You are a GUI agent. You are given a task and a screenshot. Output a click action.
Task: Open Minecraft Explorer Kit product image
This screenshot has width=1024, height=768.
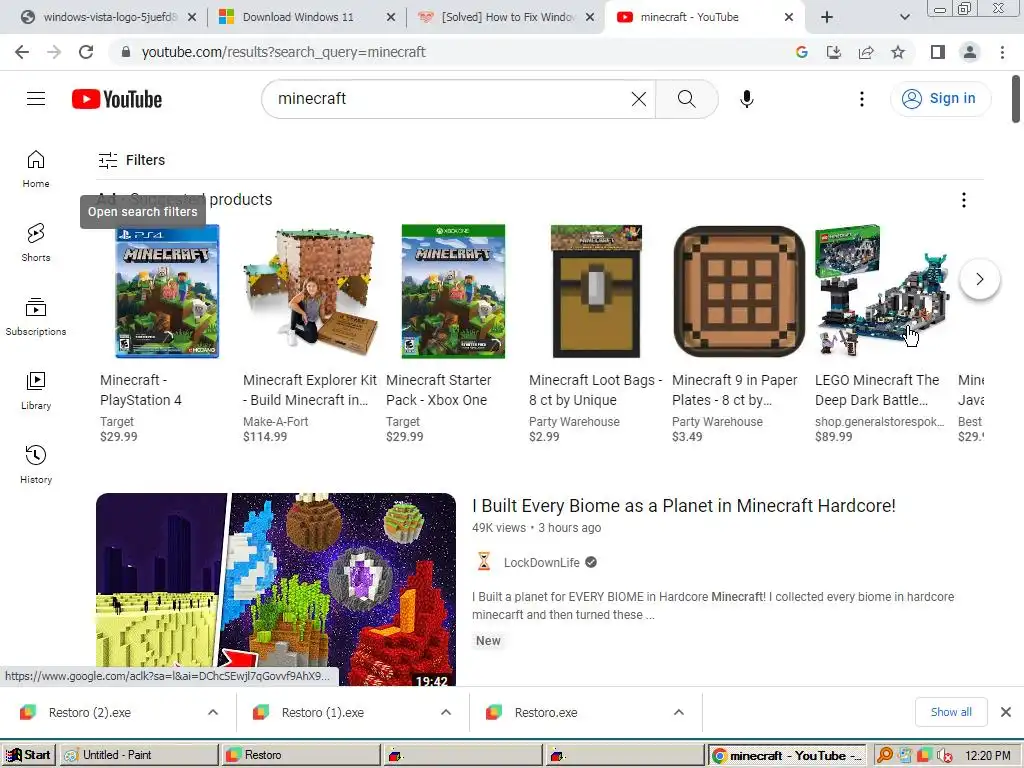click(x=310, y=291)
